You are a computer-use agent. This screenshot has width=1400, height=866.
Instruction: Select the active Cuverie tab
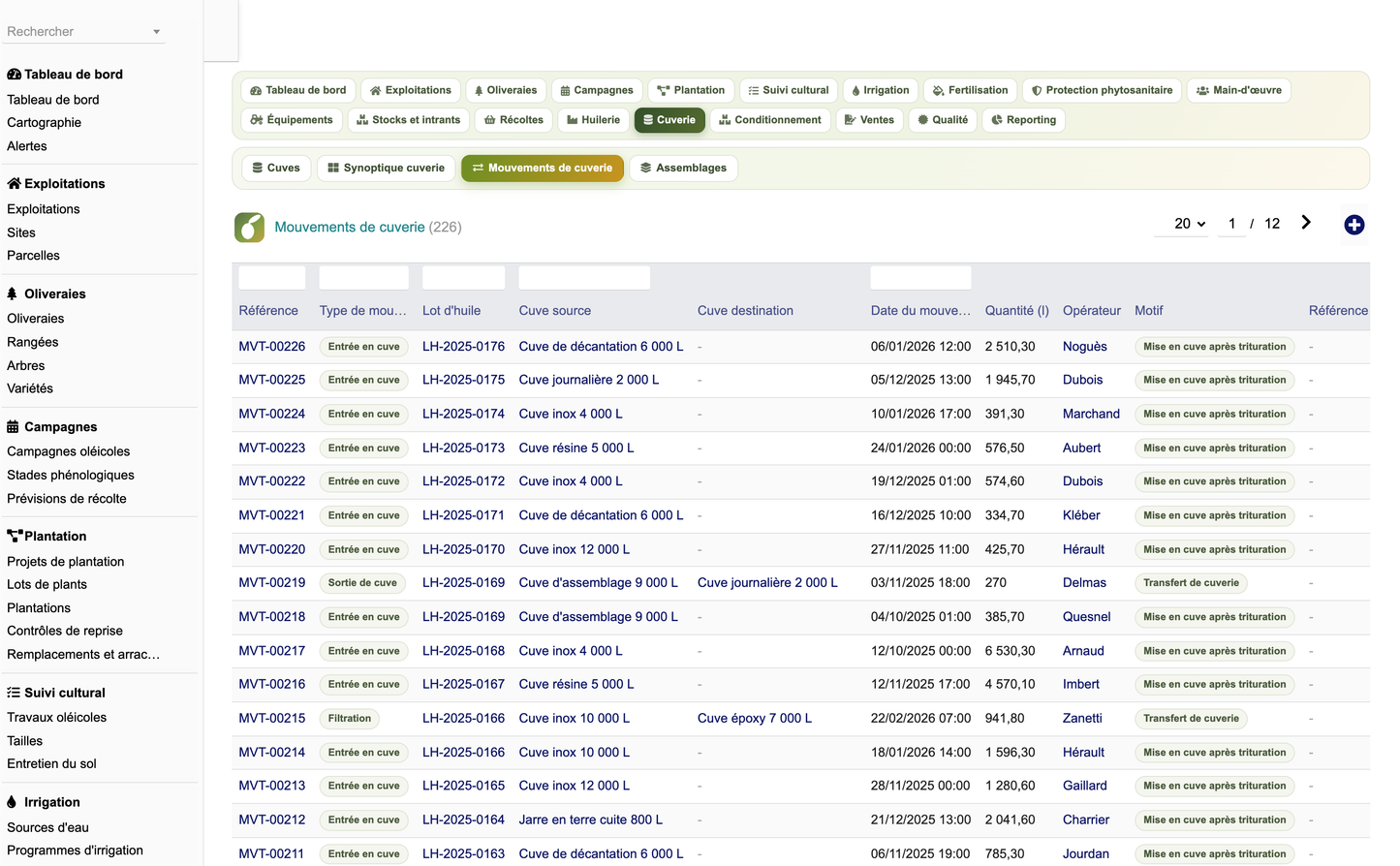click(x=670, y=120)
